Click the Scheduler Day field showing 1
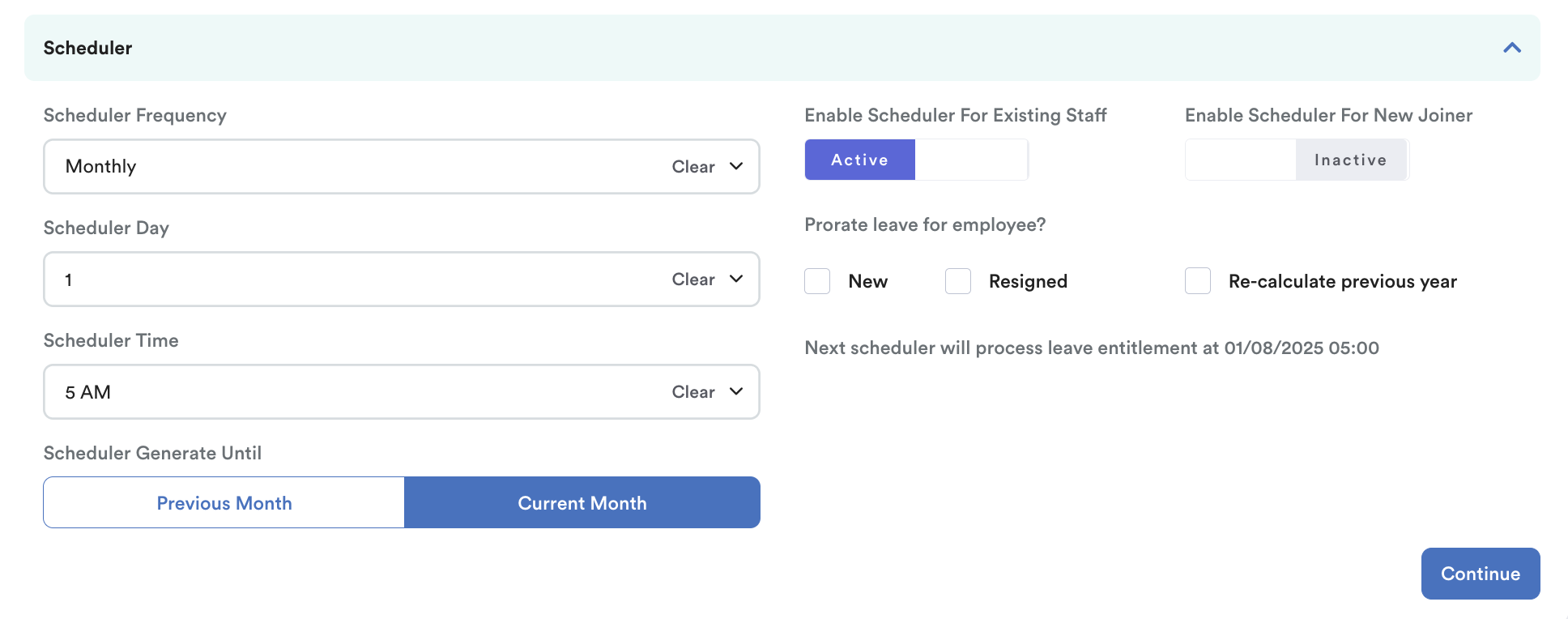The image size is (1568, 619). pyautogui.click(x=356, y=280)
